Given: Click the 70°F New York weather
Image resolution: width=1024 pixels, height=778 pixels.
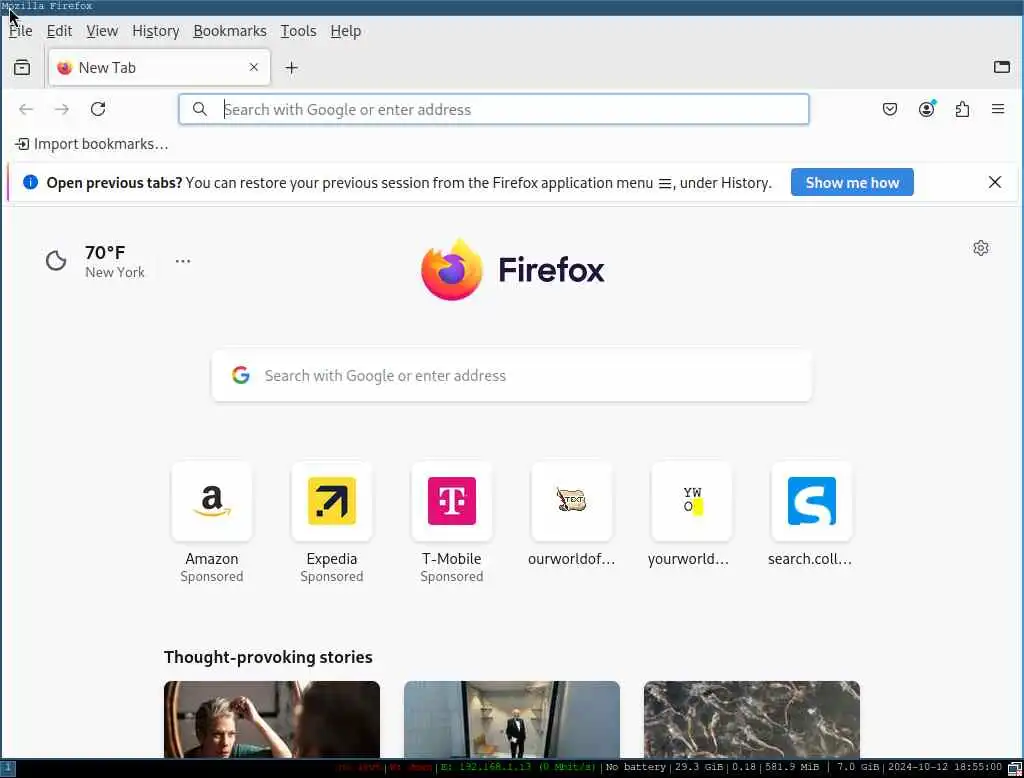Looking at the screenshot, I should click(114, 261).
